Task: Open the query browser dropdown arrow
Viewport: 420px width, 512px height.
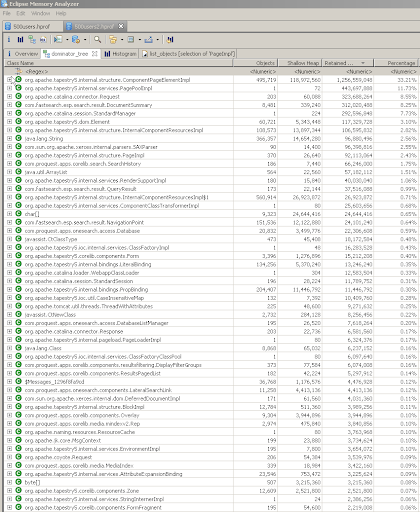Action: [85, 40]
